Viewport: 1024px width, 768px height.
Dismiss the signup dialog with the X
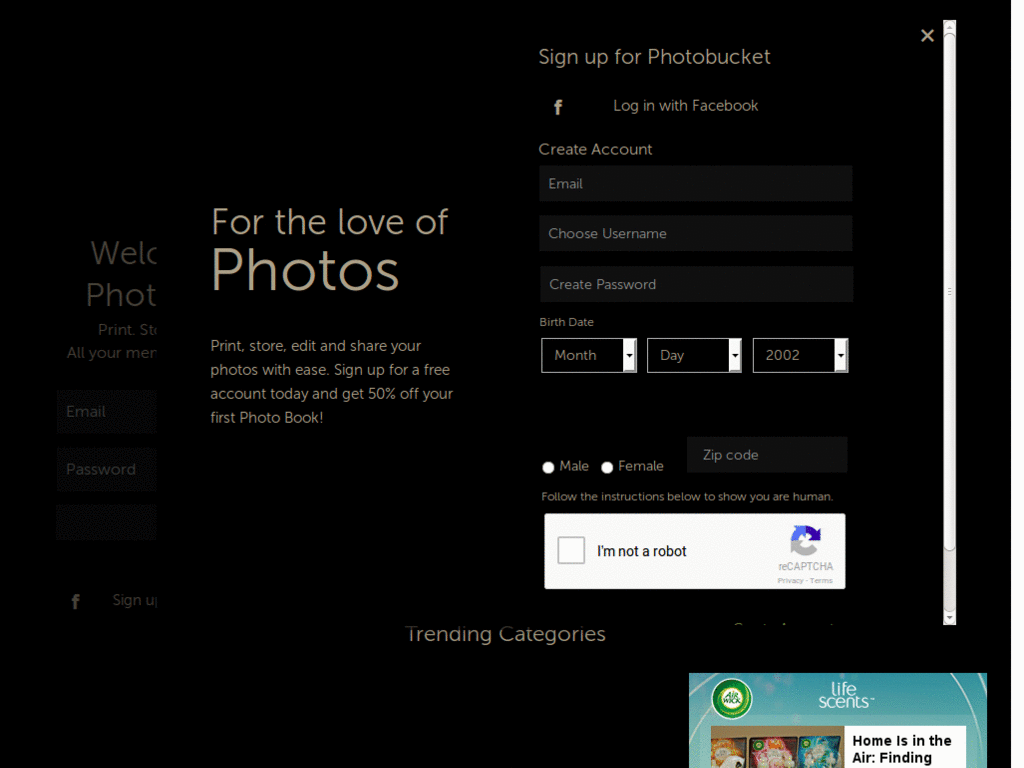(927, 35)
